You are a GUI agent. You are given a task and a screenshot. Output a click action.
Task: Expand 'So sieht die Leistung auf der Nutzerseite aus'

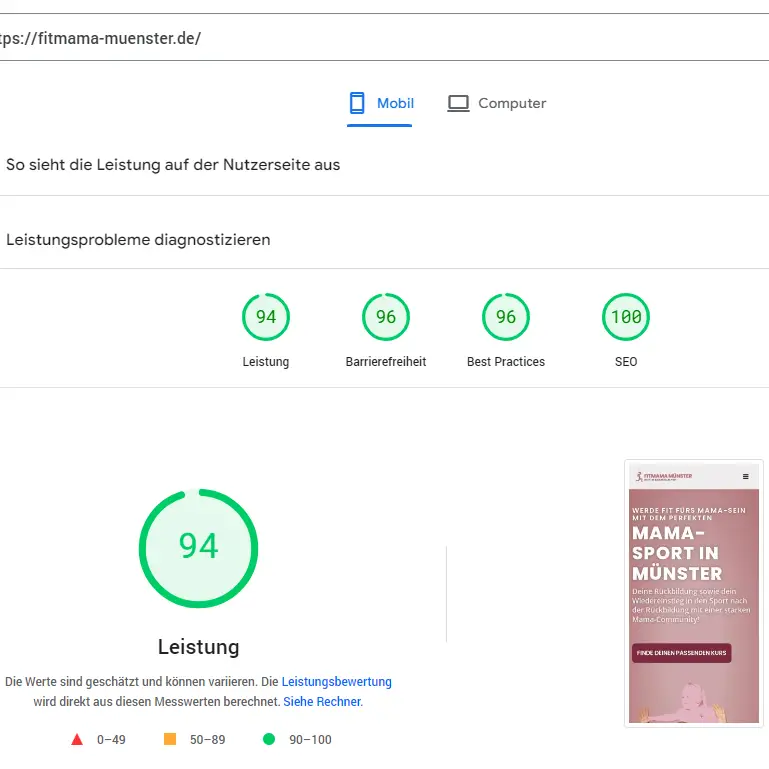(x=173, y=165)
